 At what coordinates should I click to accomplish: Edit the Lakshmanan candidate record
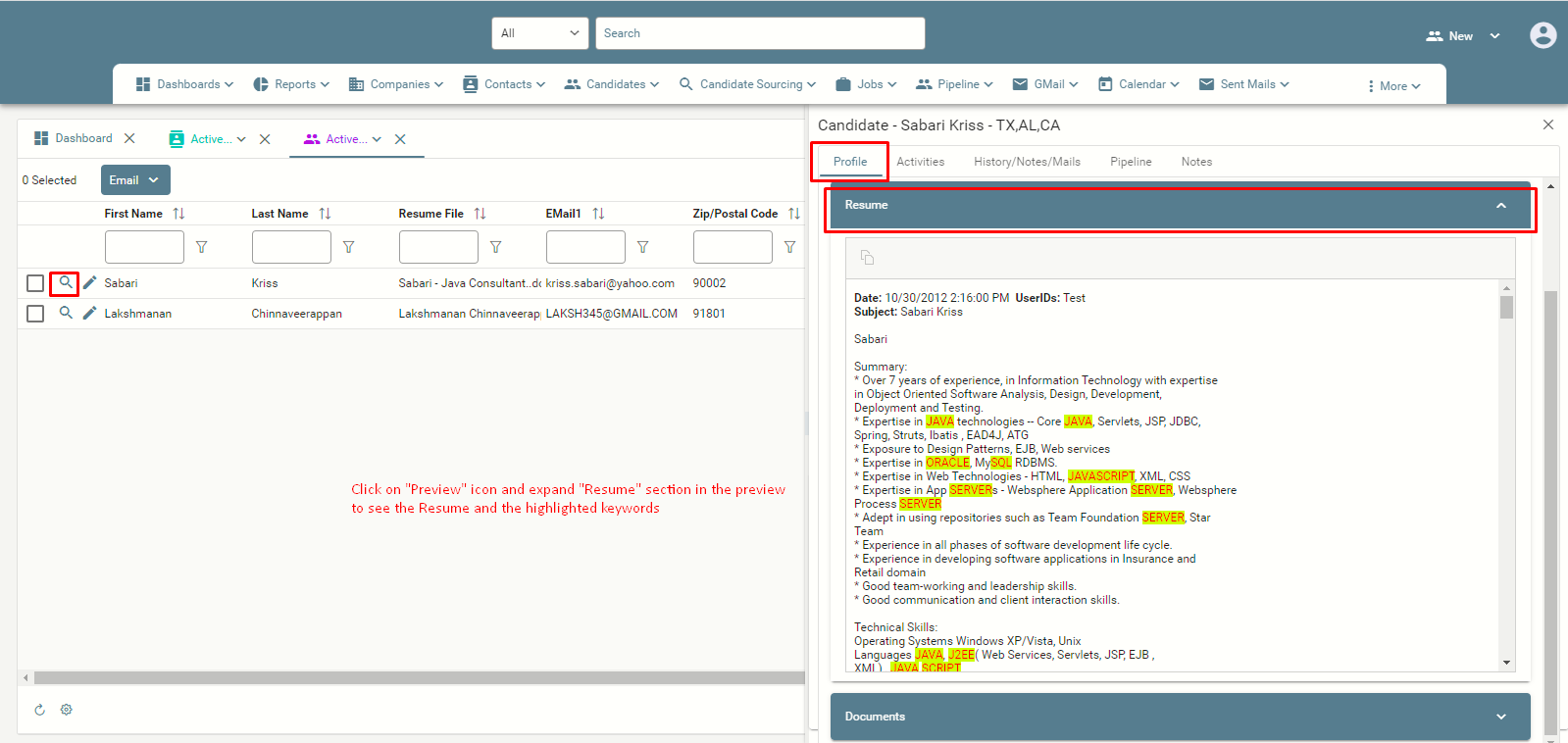(x=89, y=314)
